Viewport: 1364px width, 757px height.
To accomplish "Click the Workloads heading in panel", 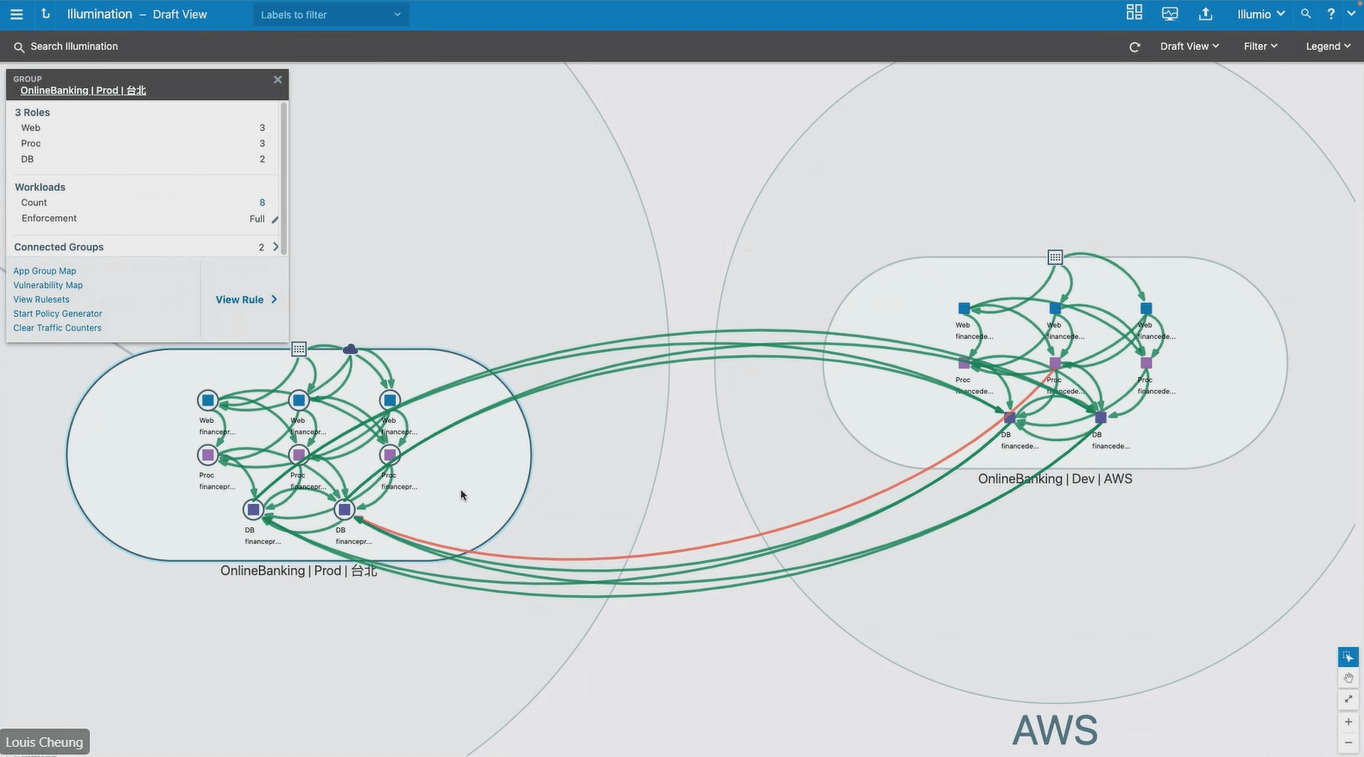I will point(40,187).
